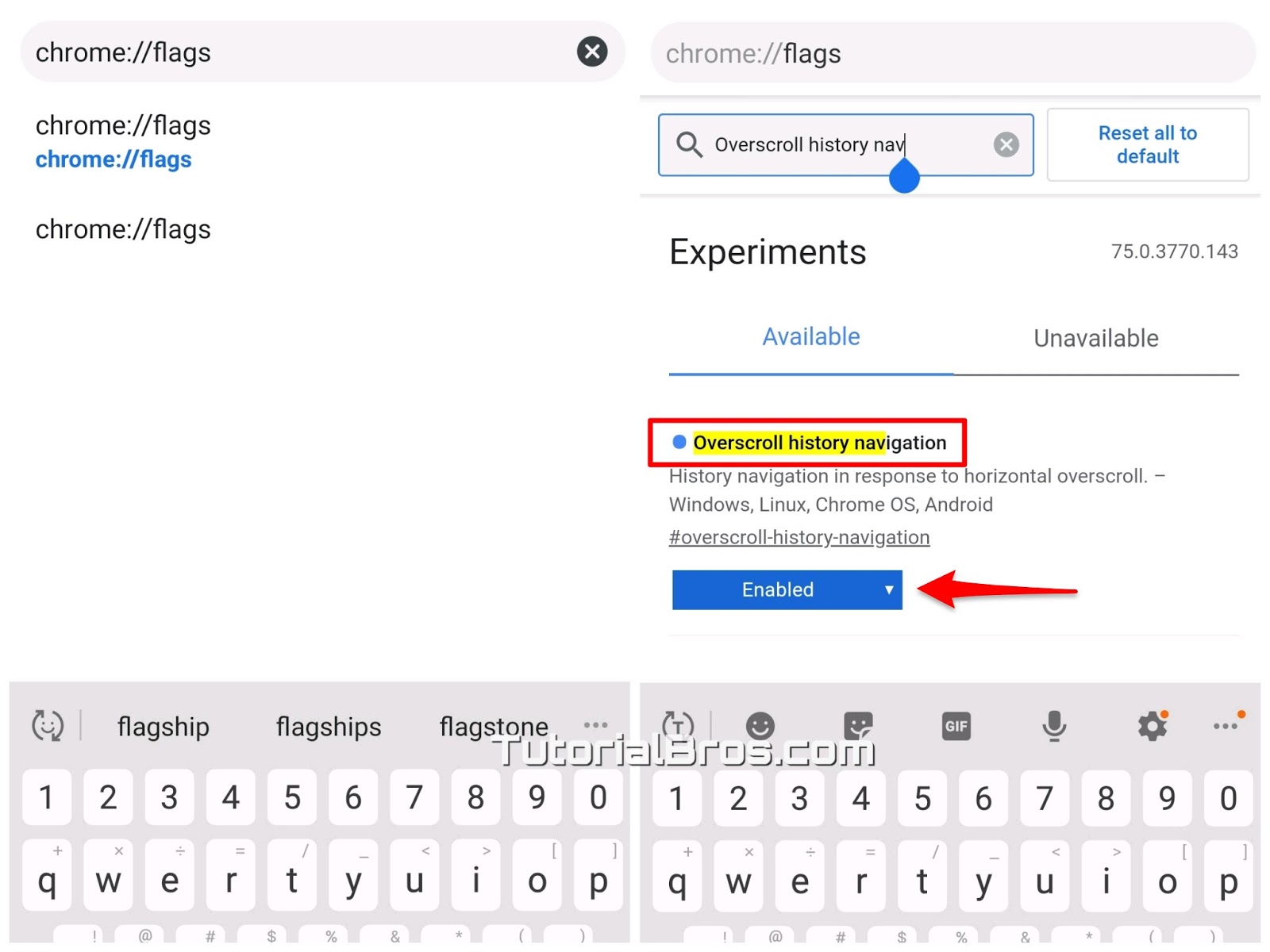Tap key 8 on right keyboard

tap(1106, 799)
